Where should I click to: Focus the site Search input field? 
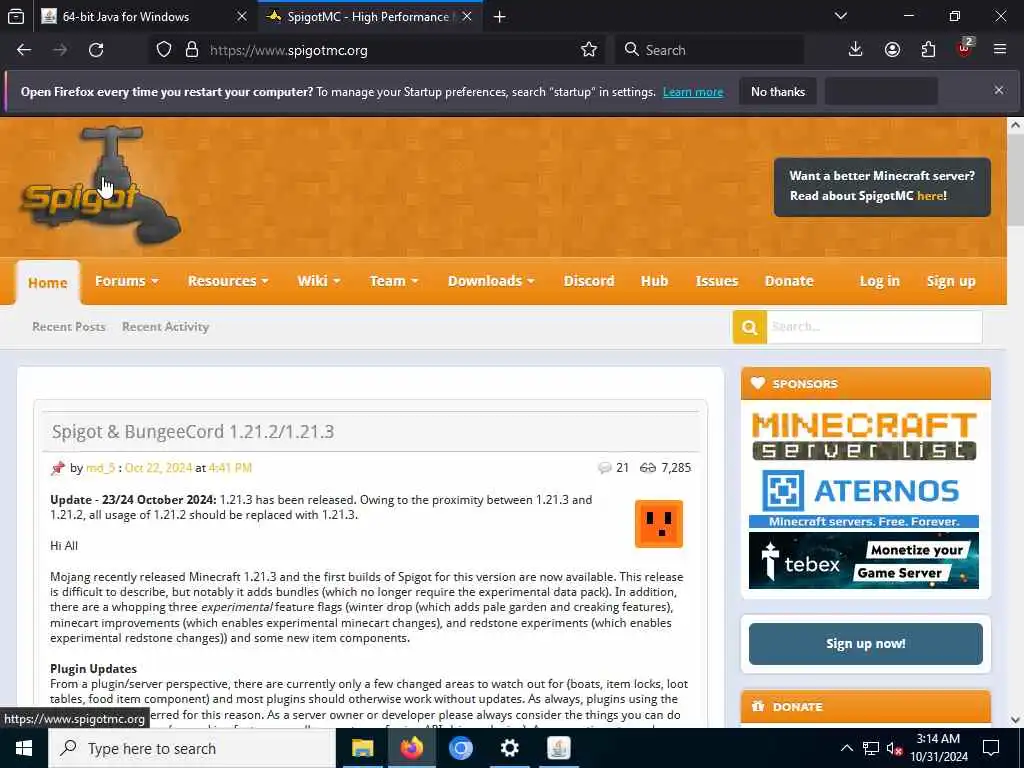(874, 327)
